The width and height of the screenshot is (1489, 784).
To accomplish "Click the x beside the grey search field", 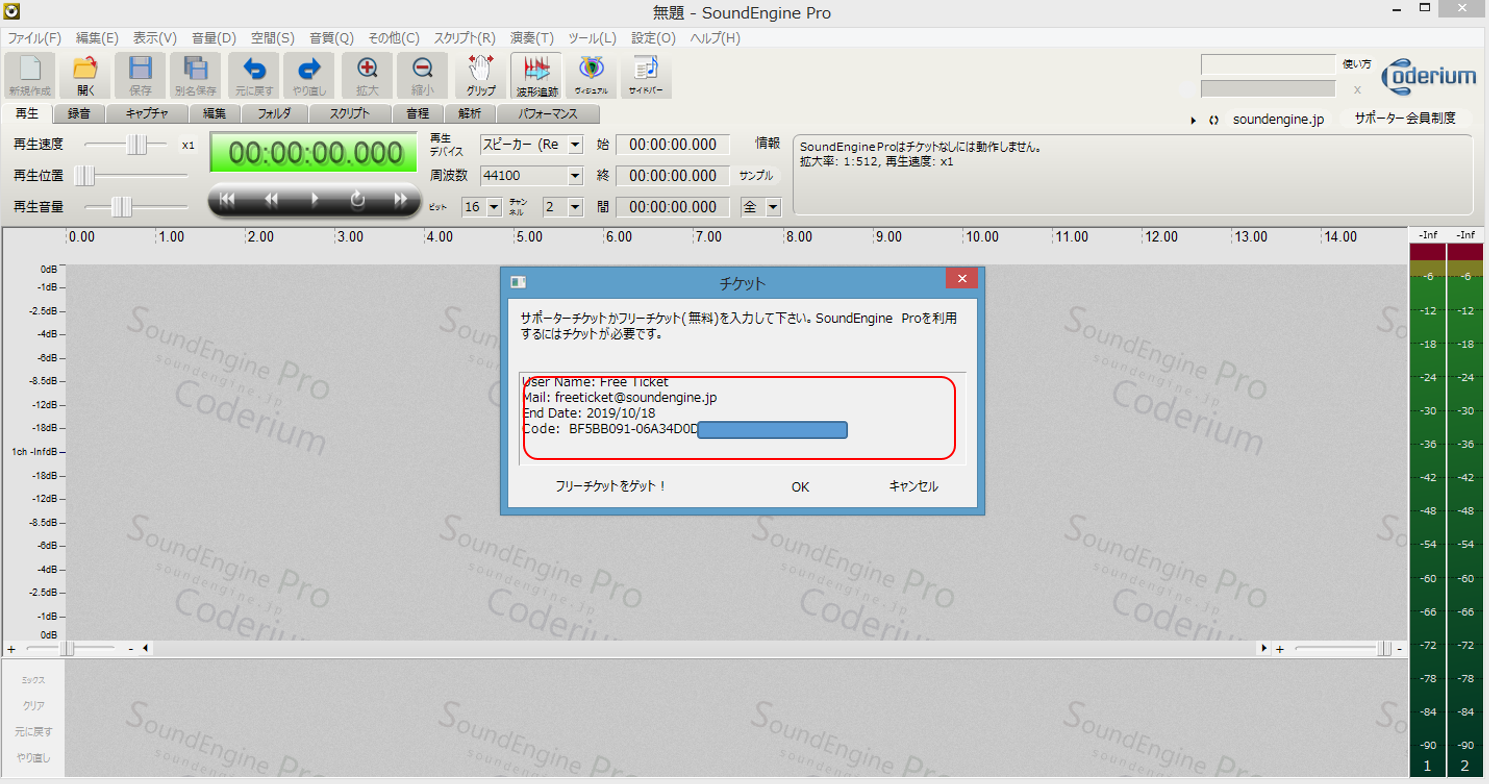I will (1357, 89).
